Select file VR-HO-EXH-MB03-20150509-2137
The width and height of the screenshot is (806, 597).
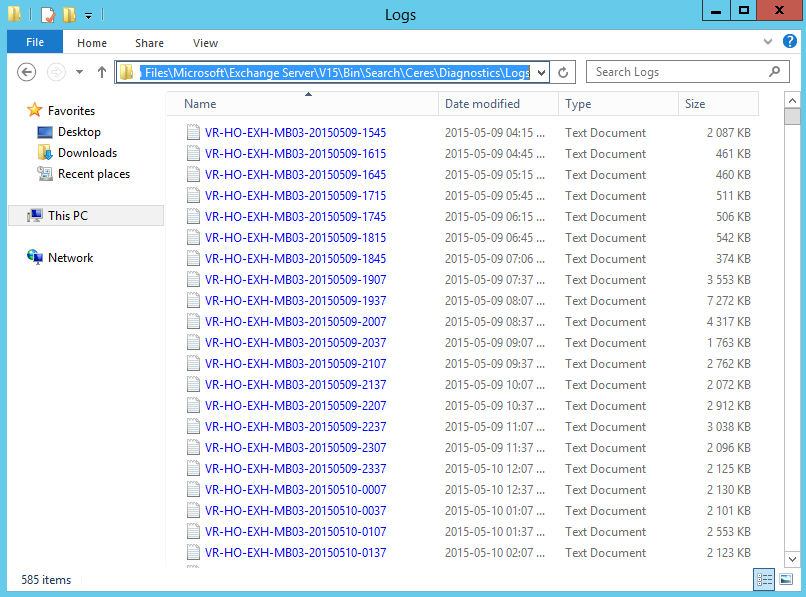pyautogui.click(x=296, y=385)
